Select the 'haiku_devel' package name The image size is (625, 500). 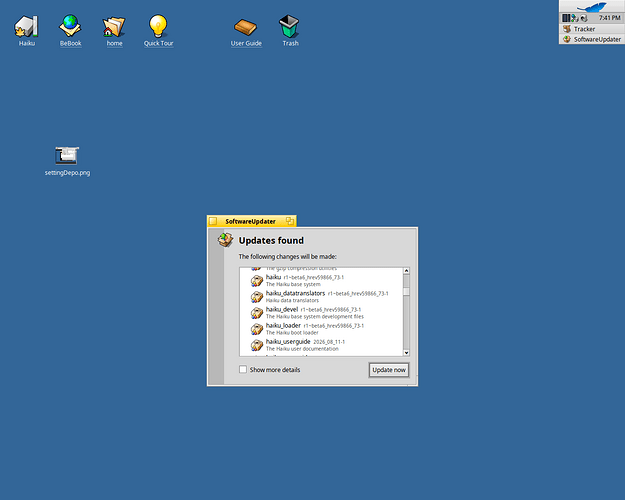pyautogui.click(x=282, y=309)
